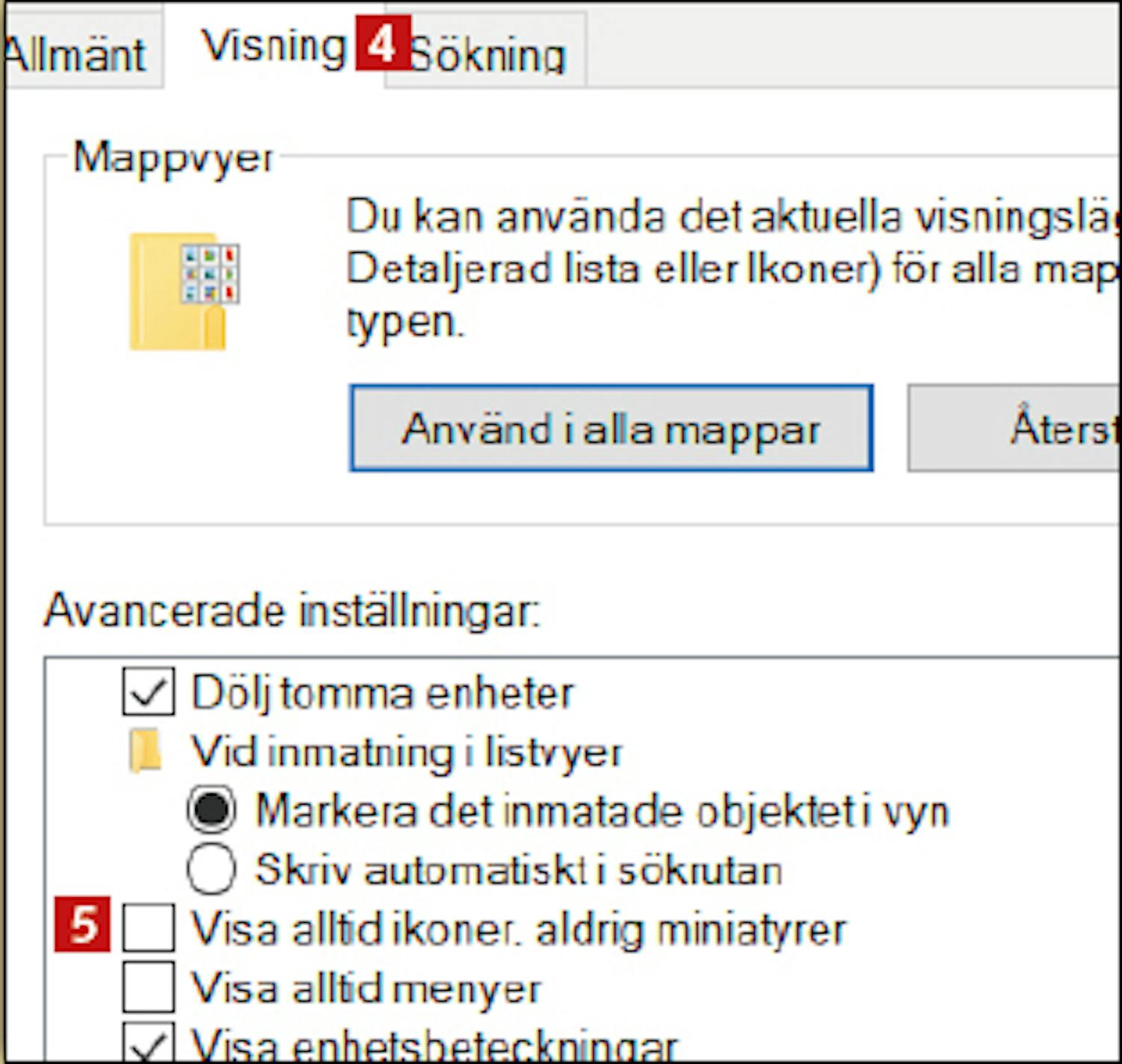1122x1064 pixels.
Task: Click the large Mappvyer folder icon
Action: tap(184, 292)
